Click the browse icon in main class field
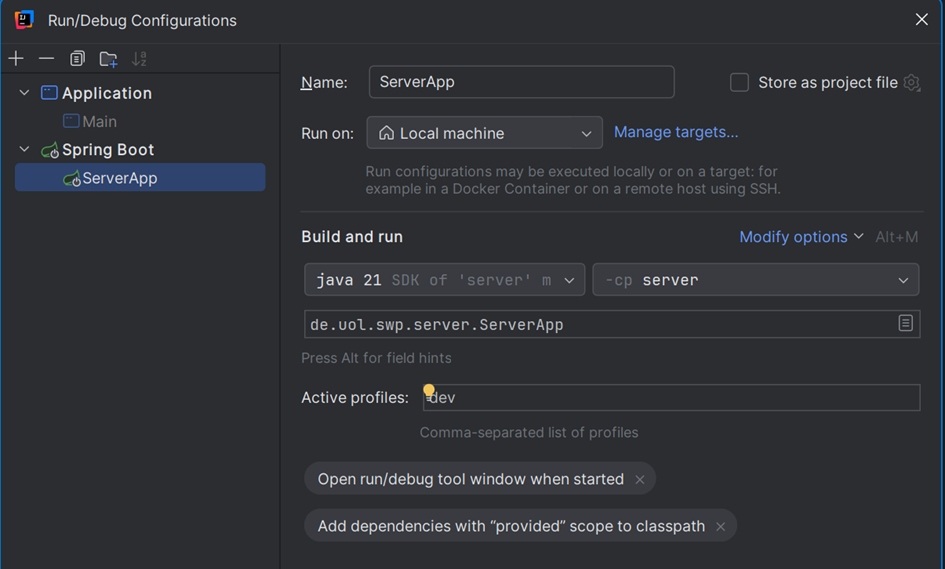Screen dimensions: 945x569 [905, 324]
